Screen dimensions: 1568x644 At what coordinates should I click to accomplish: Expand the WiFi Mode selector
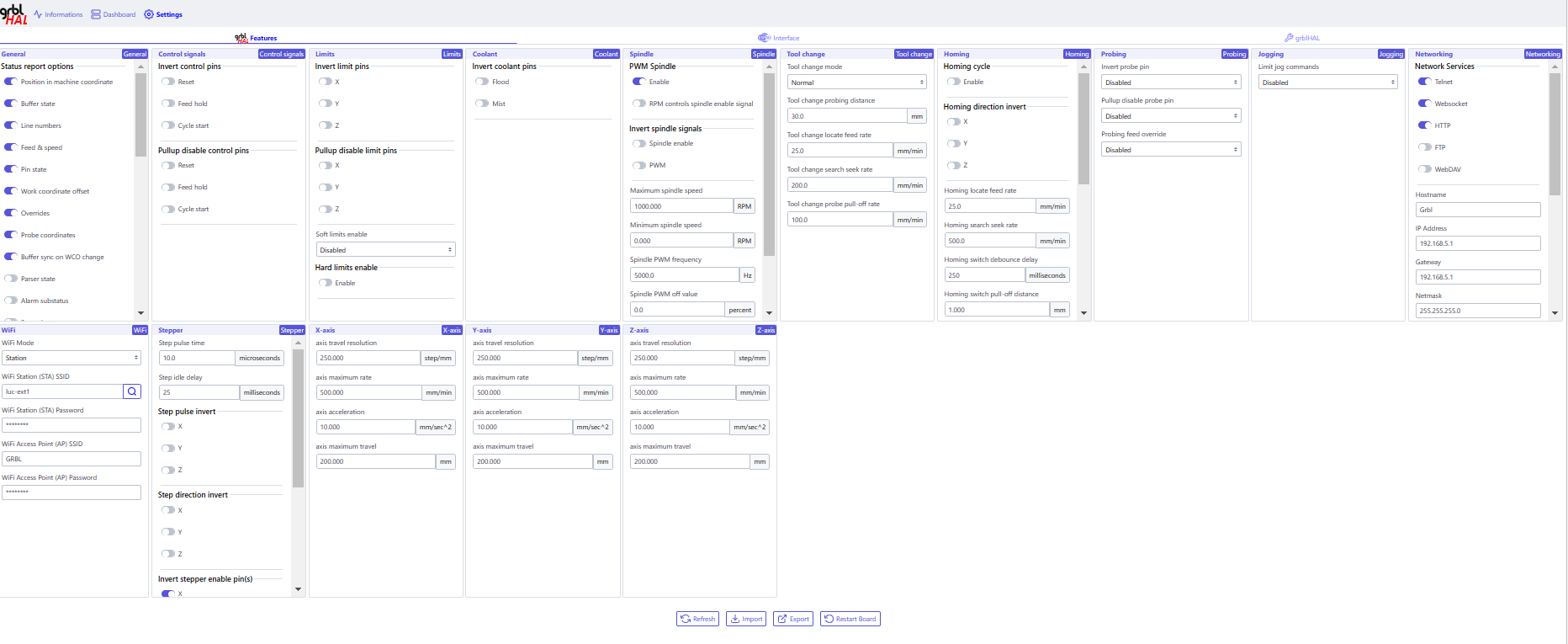(x=72, y=358)
